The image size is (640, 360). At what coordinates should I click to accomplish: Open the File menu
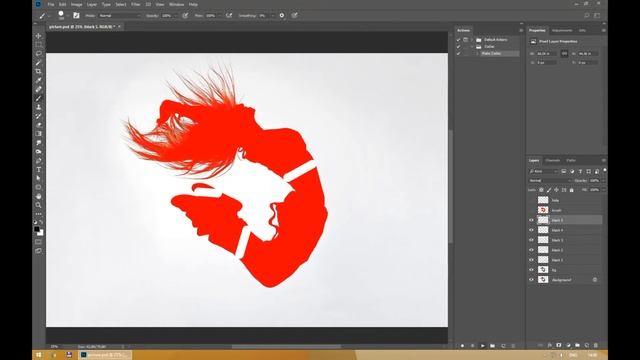51,4
